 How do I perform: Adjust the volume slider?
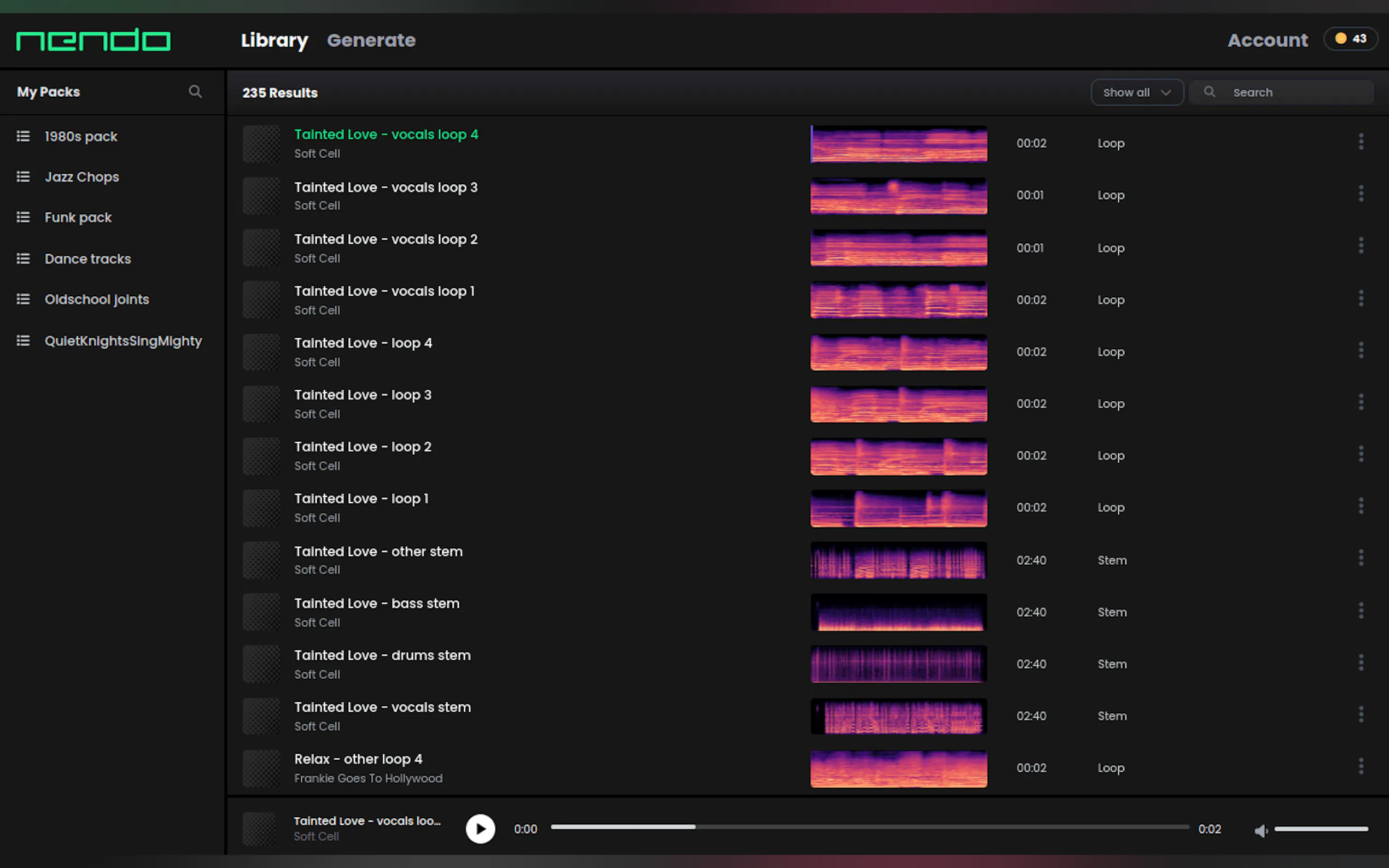pos(1321,829)
